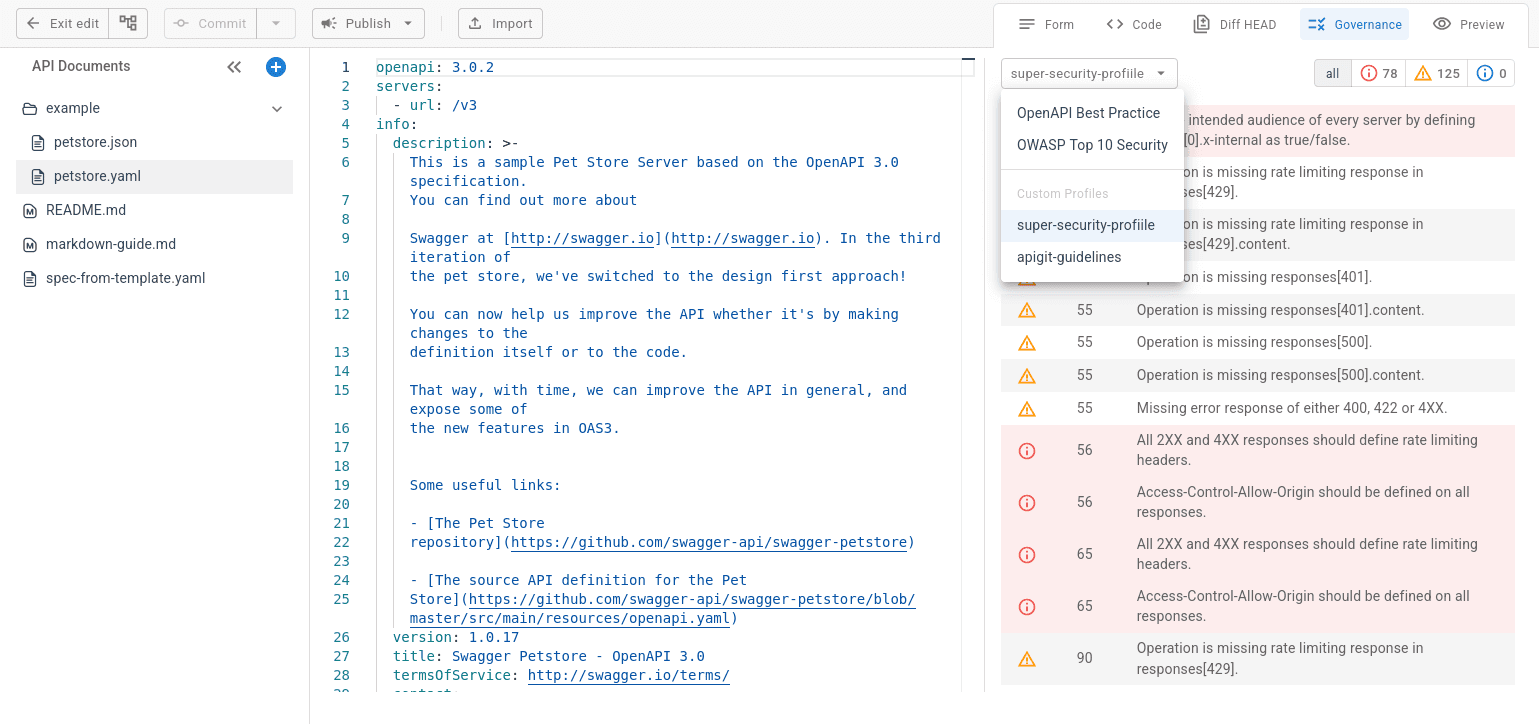
Task: Open the branch graph icon beside Exit edit
Action: tap(128, 24)
